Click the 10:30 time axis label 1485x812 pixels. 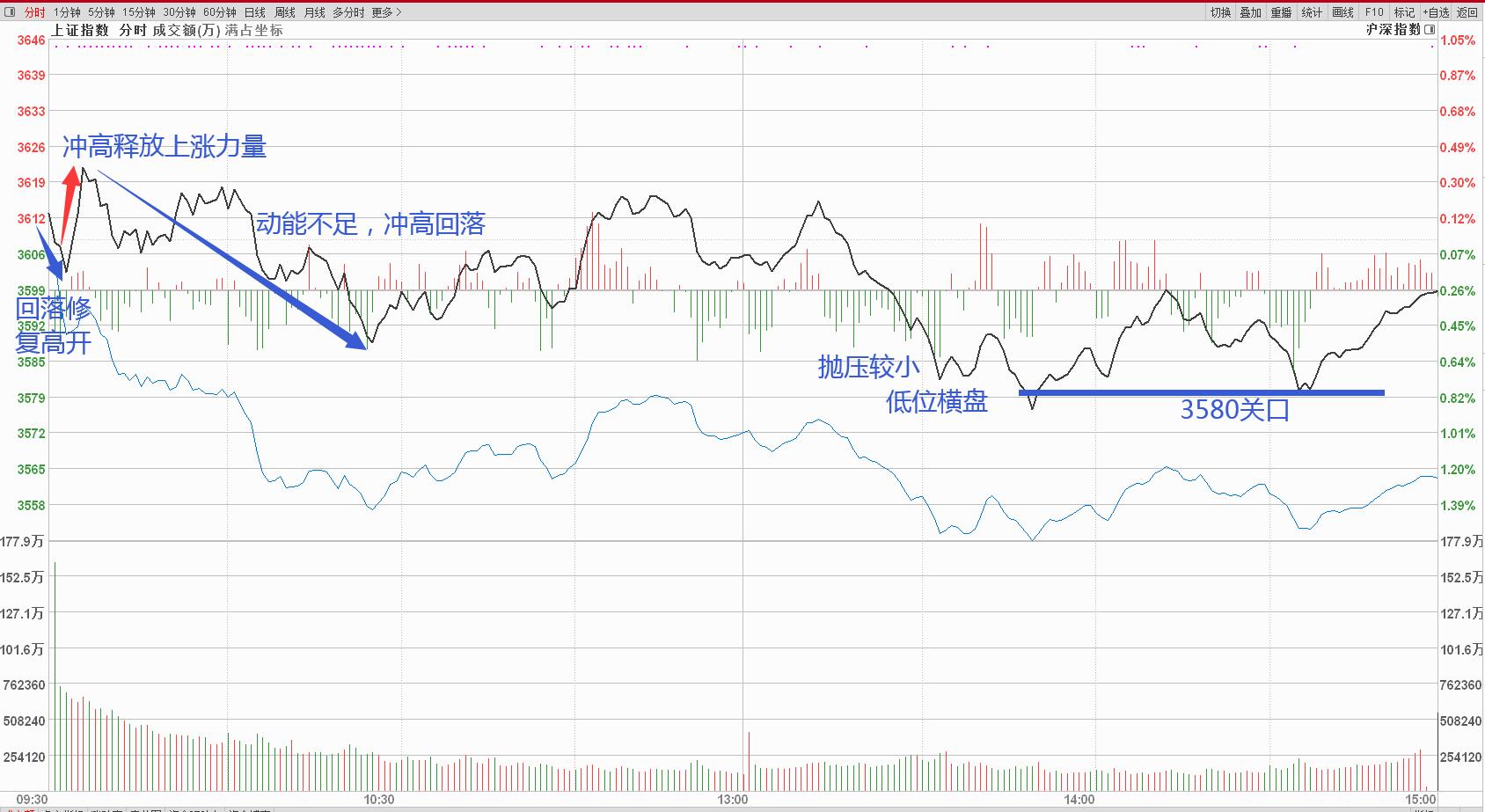click(379, 800)
